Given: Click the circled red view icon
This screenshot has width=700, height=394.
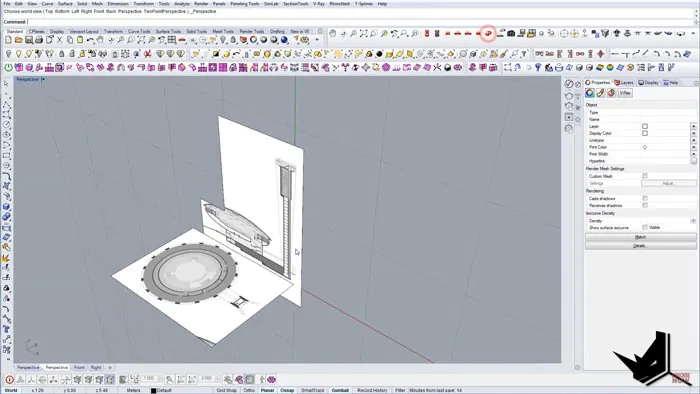Looking at the screenshot, I should click(488, 33).
